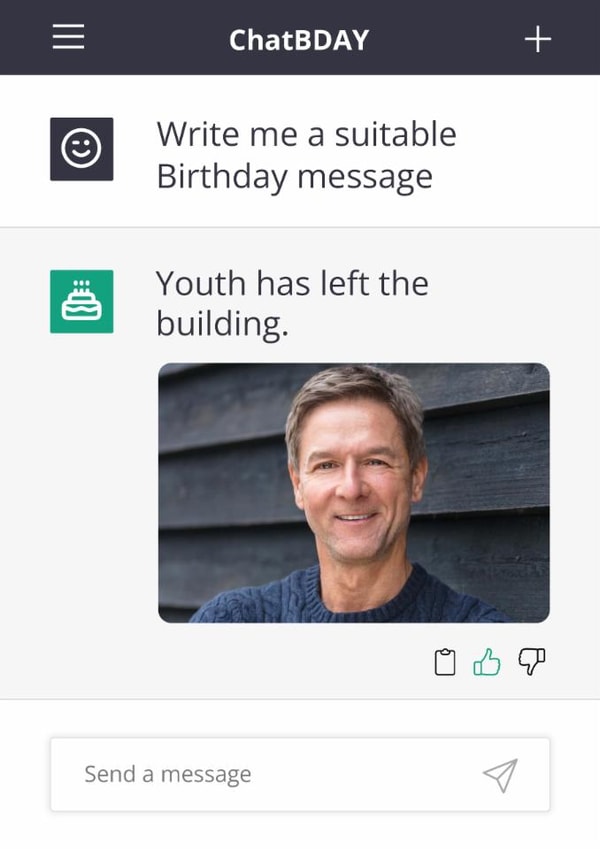600x849 pixels.
Task: Click the smiley face user avatar
Action: click(83, 148)
